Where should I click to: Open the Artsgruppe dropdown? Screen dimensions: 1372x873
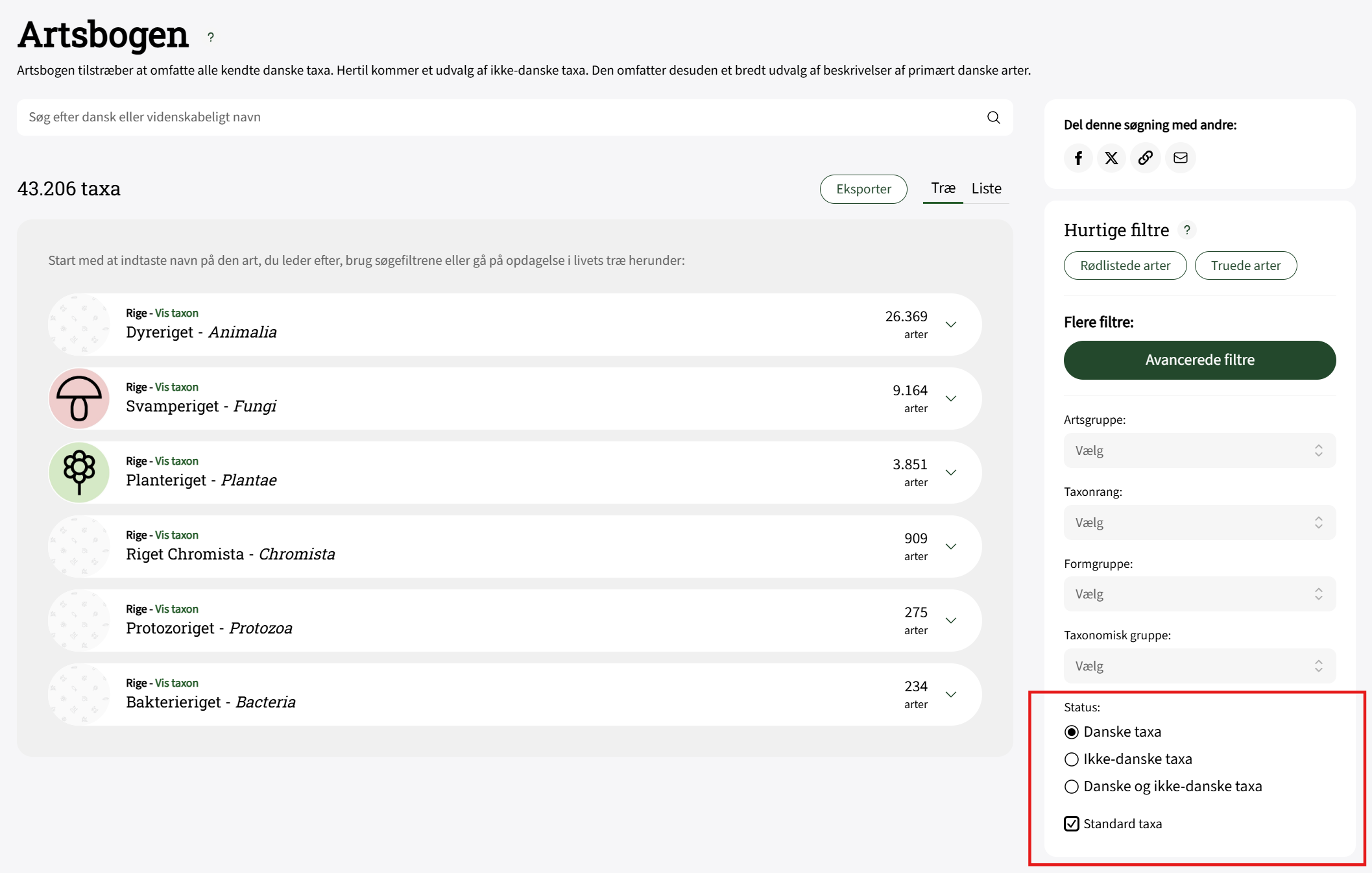1199,450
